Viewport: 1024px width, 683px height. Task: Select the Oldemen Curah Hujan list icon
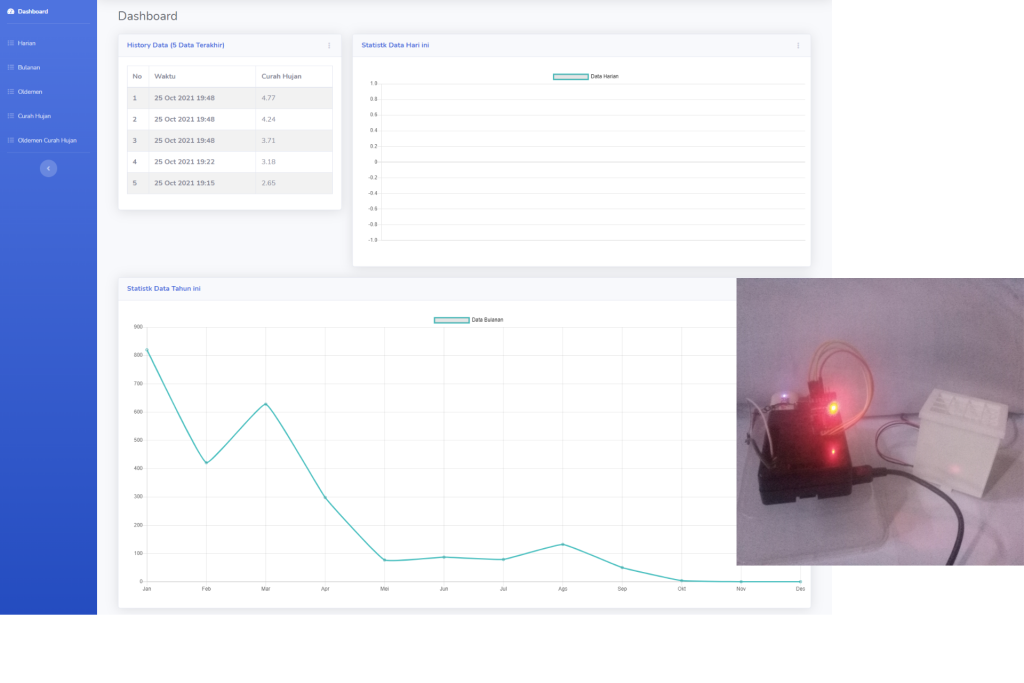(x=11, y=140)
